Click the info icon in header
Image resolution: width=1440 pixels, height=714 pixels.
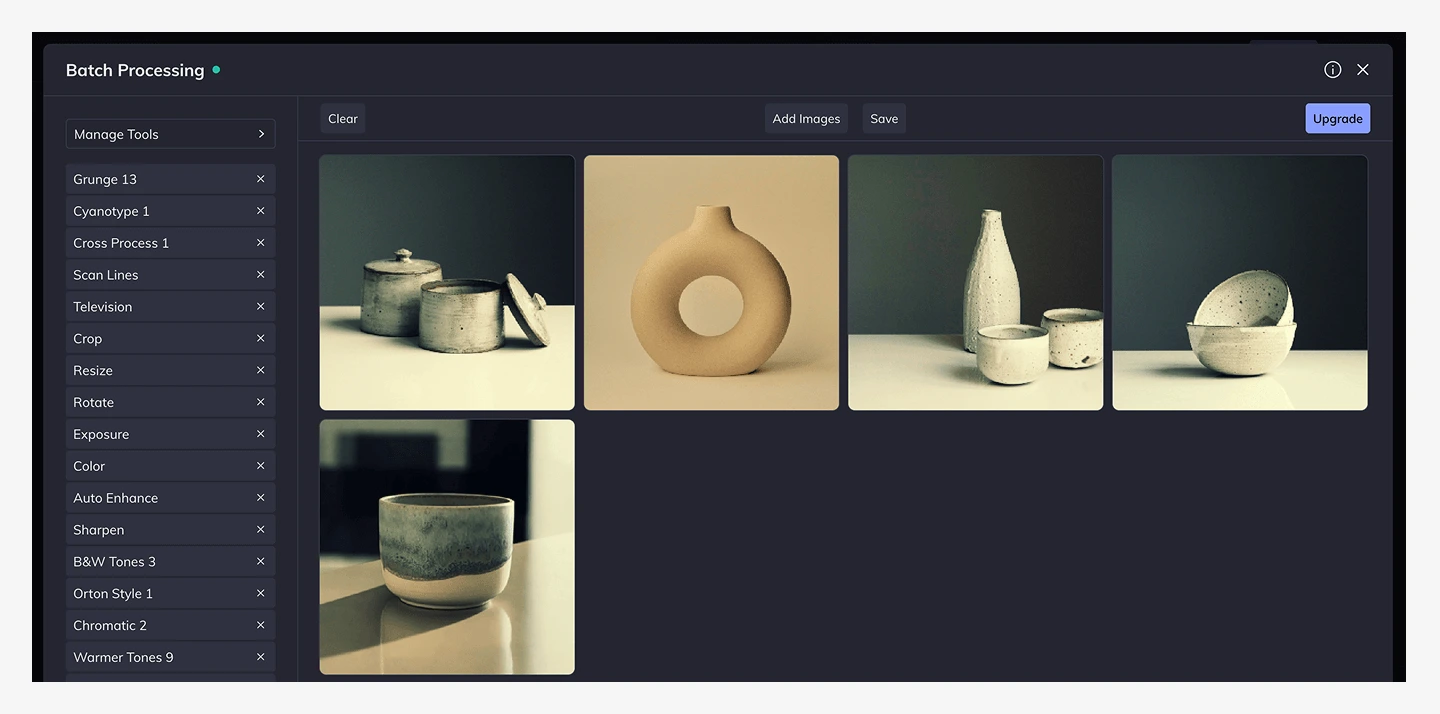tap(1332, 70)
